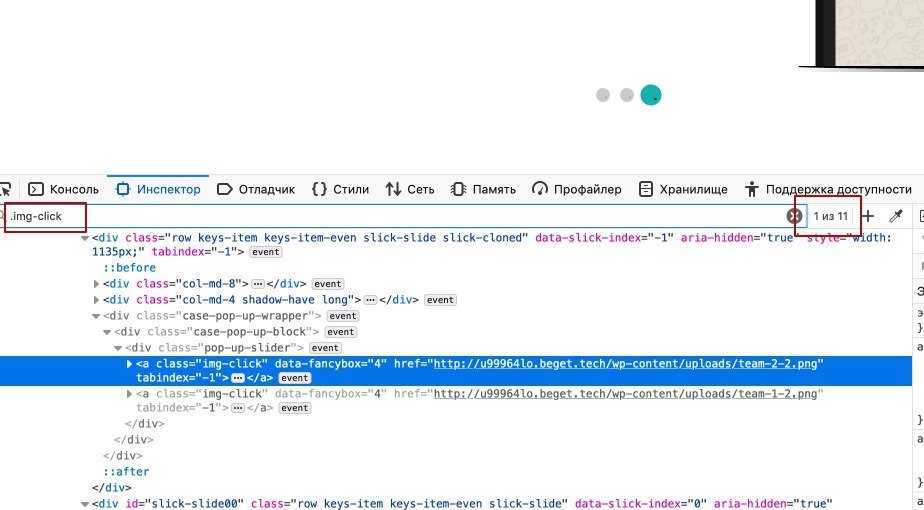Show event badge for col-md-4 div
The image size is (924, 510).
click(x=440, y=300)
